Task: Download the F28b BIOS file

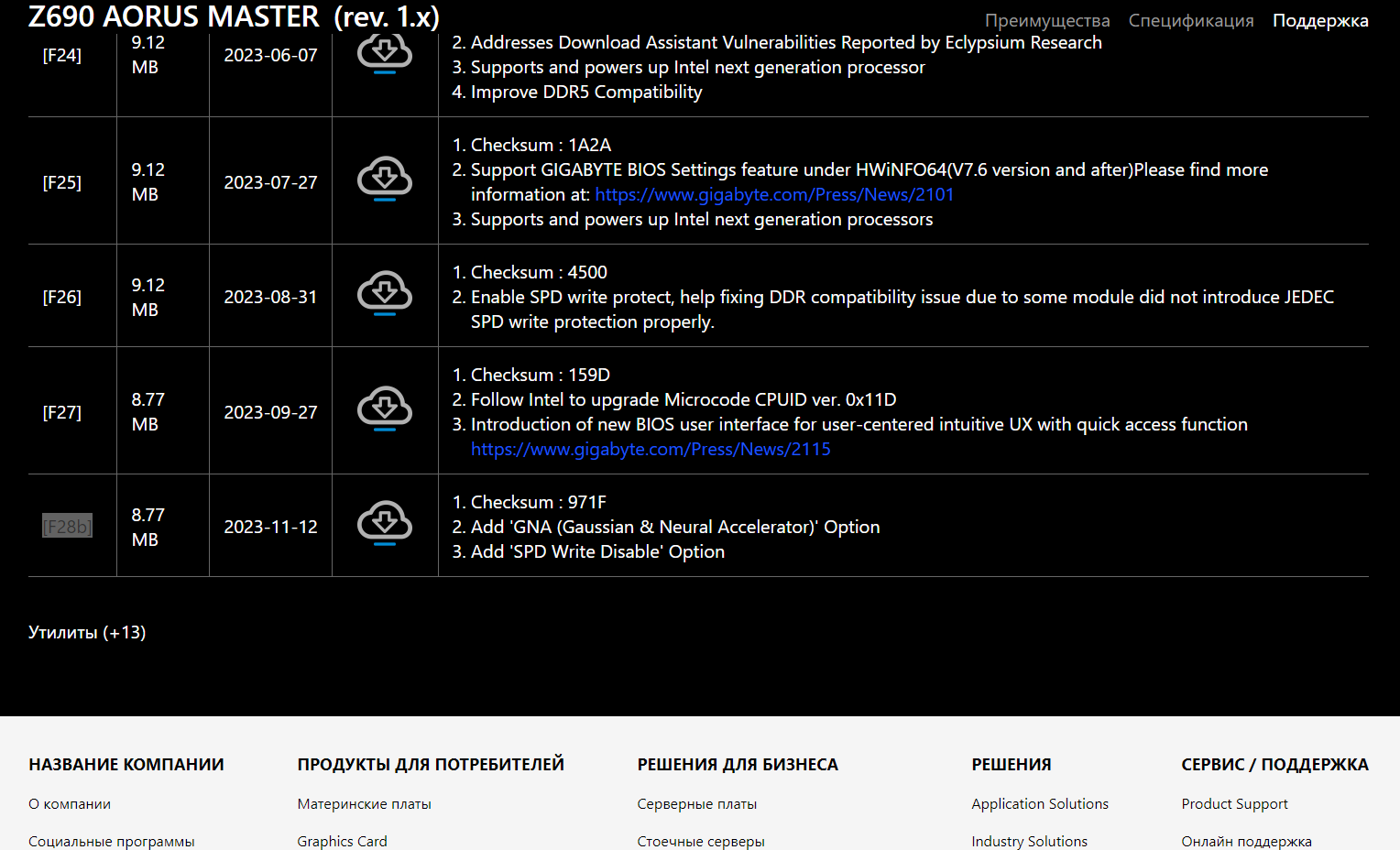Action: coord(385,524)
